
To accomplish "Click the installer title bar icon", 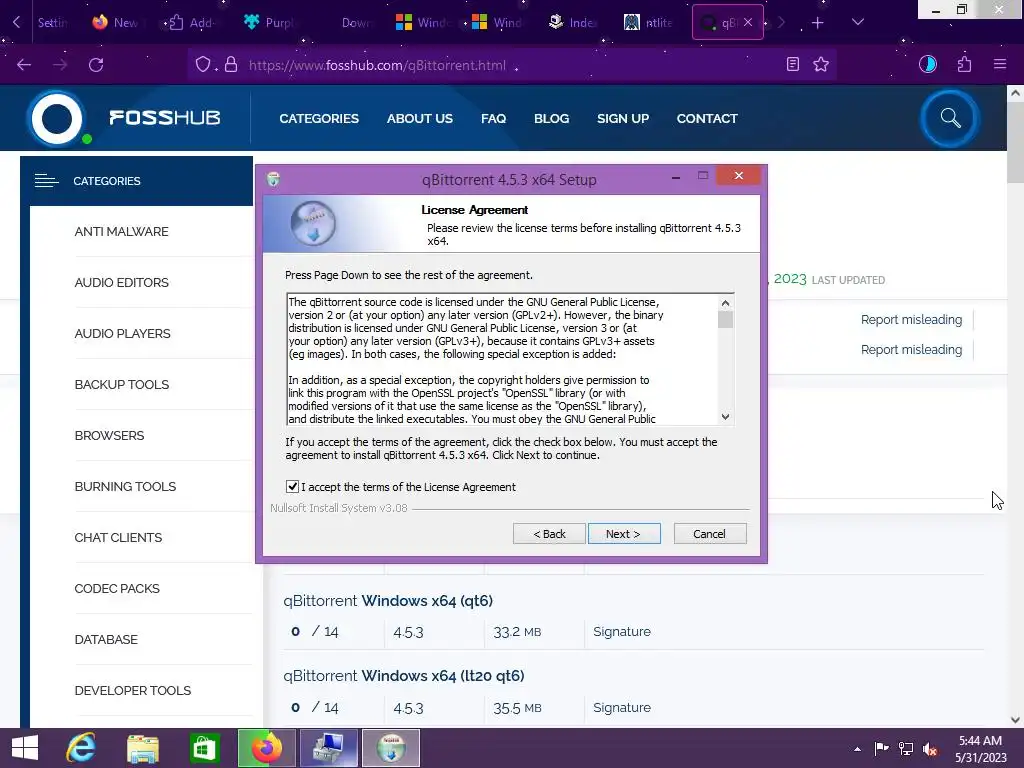I will (274, 179).
